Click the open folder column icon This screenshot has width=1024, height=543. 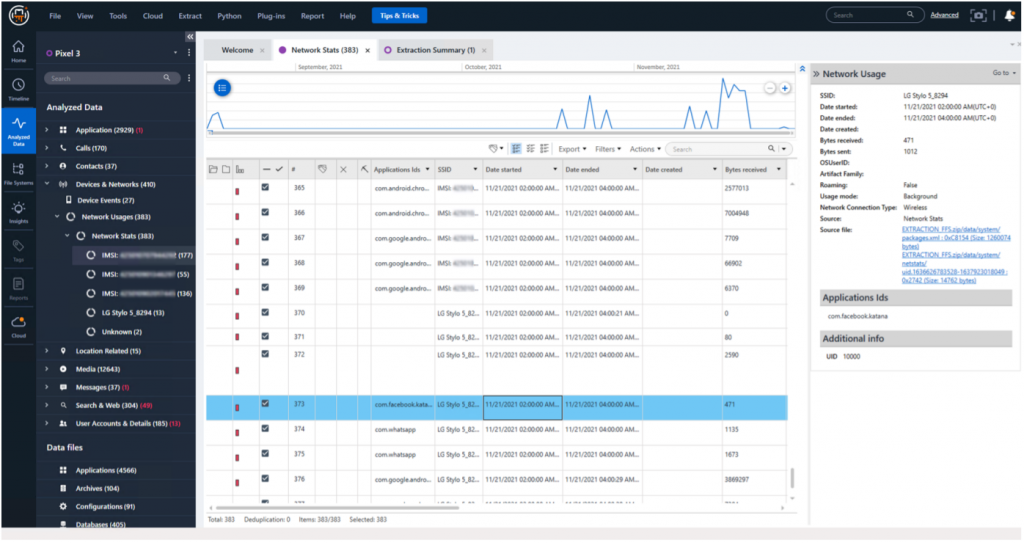(213, 169)
